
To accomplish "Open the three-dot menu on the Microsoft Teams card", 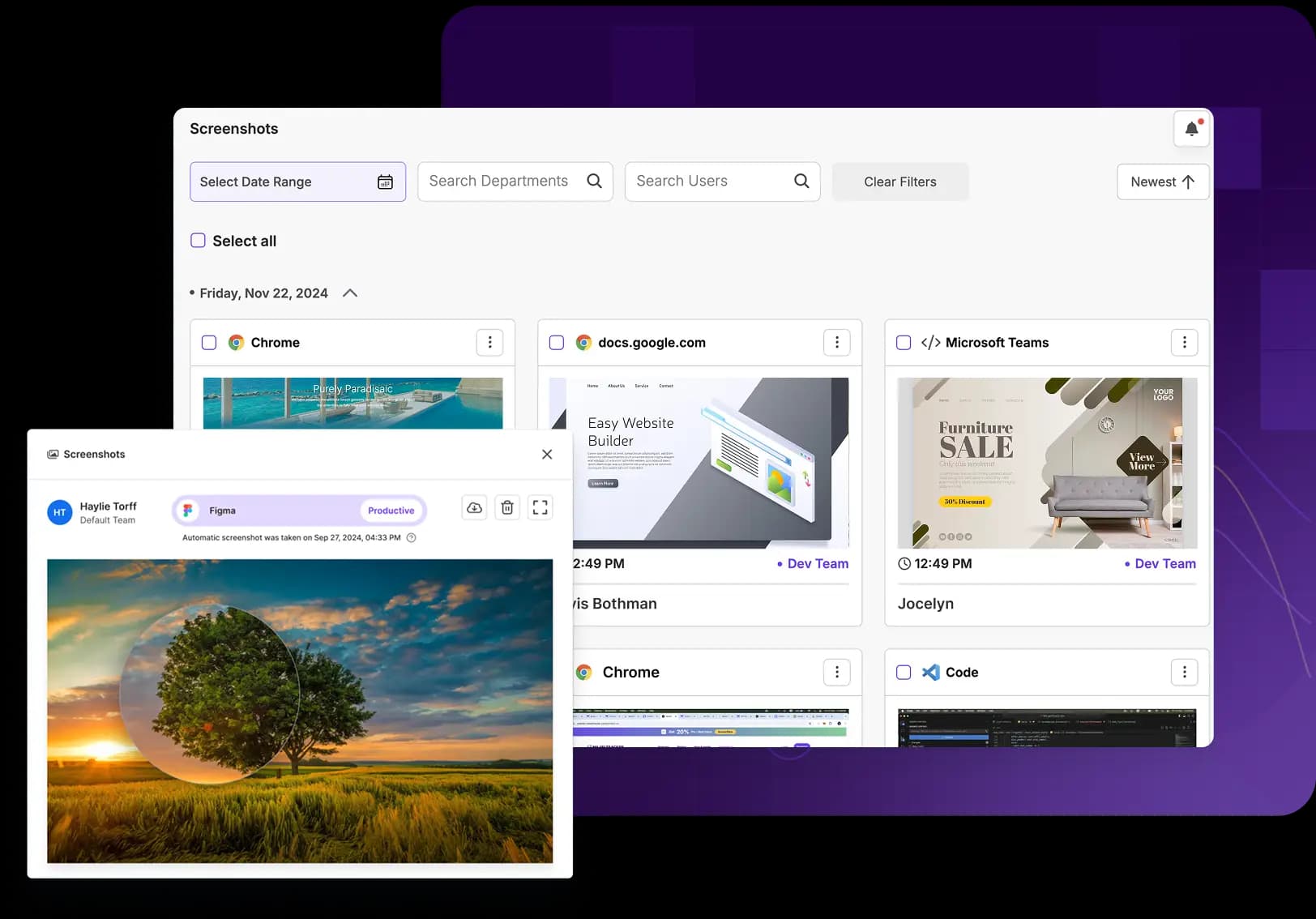I will tap(1184, 342).
